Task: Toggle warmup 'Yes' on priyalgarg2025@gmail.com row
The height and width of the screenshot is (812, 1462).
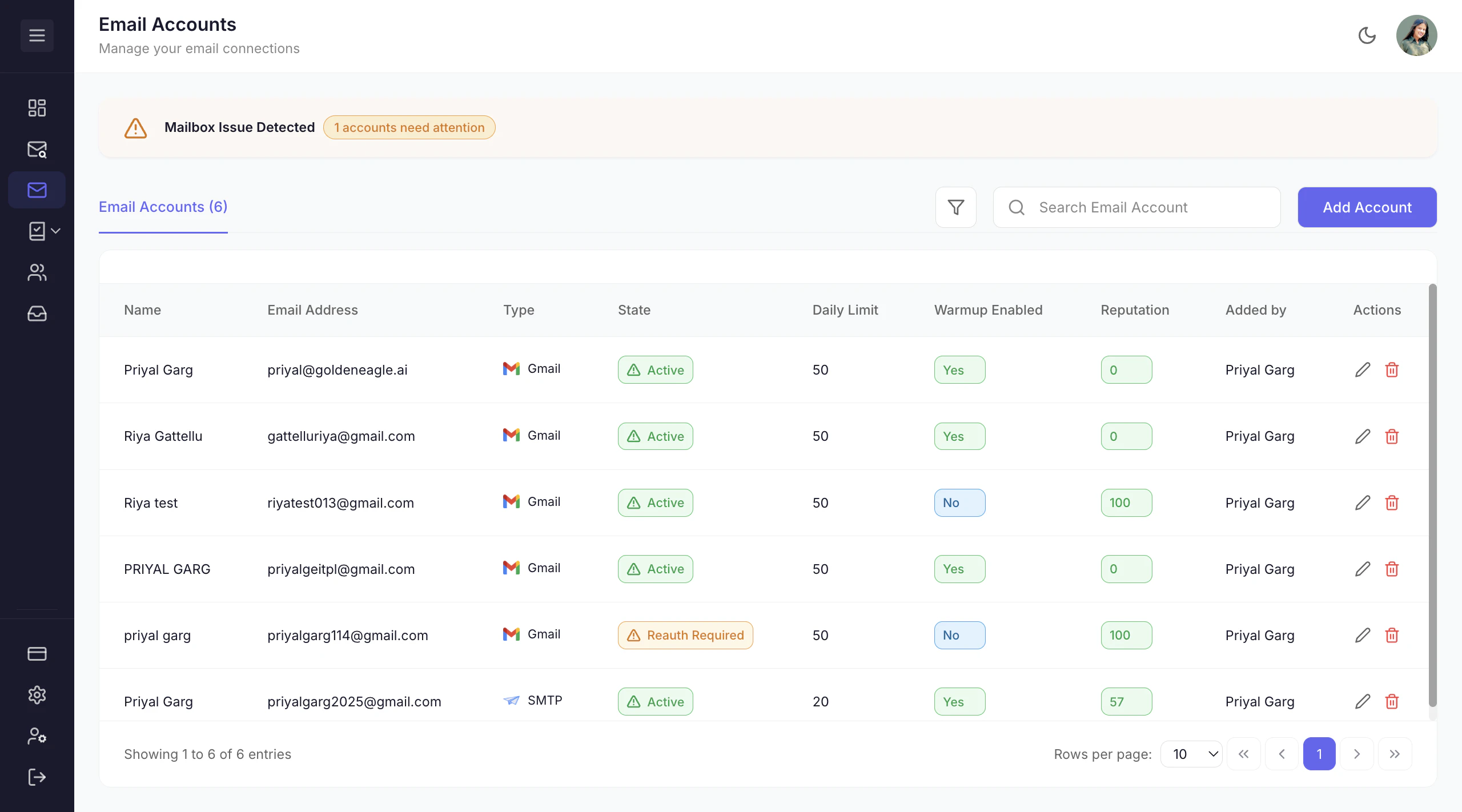Action: click(959, 701)
